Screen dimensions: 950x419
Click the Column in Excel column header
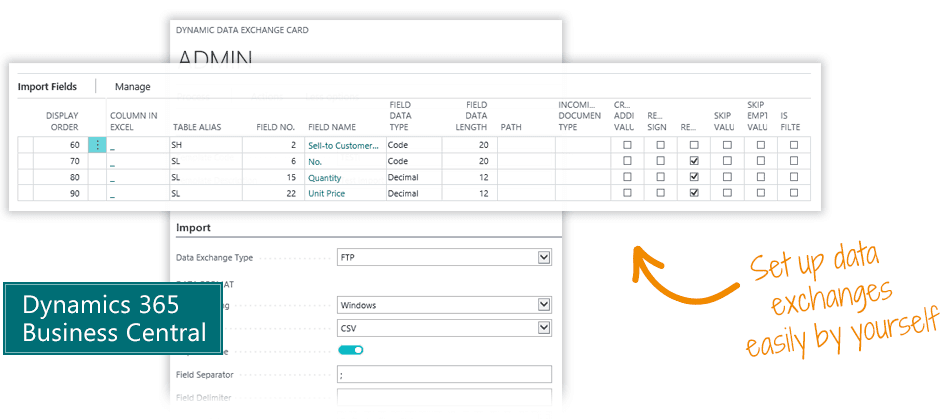coord(134,121)
